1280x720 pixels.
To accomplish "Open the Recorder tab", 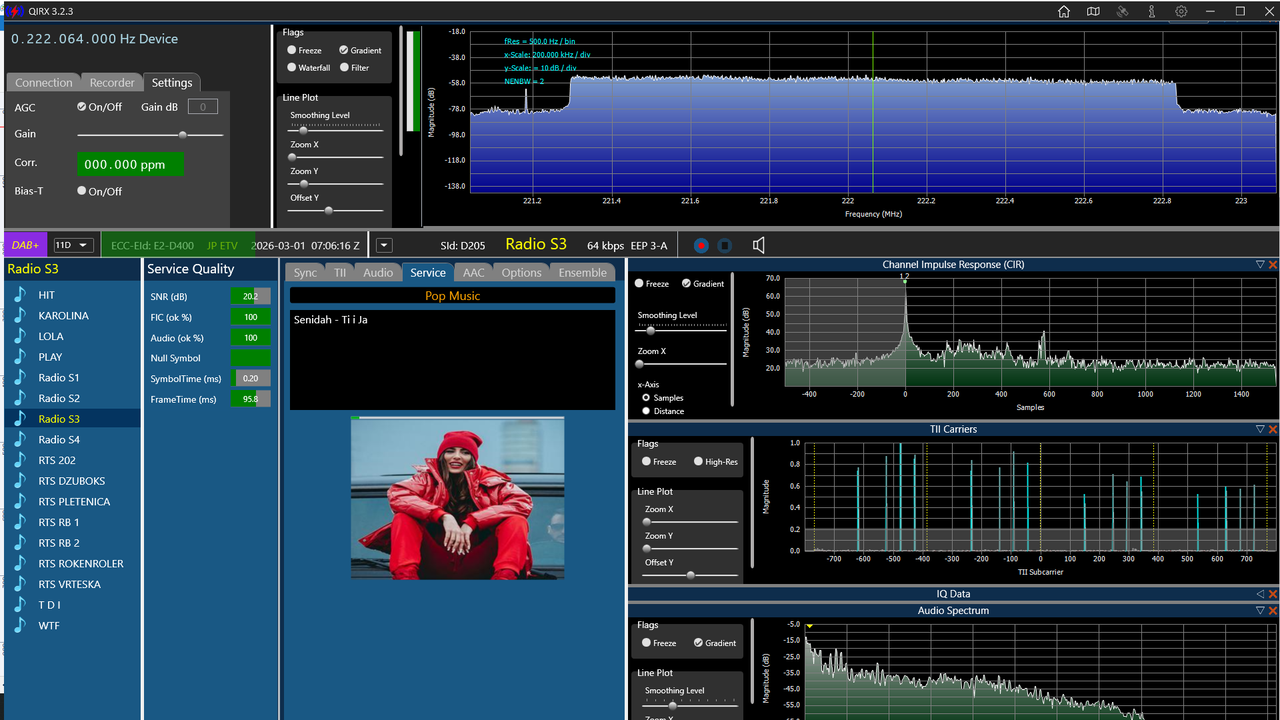I will click(x=112, y=83).
